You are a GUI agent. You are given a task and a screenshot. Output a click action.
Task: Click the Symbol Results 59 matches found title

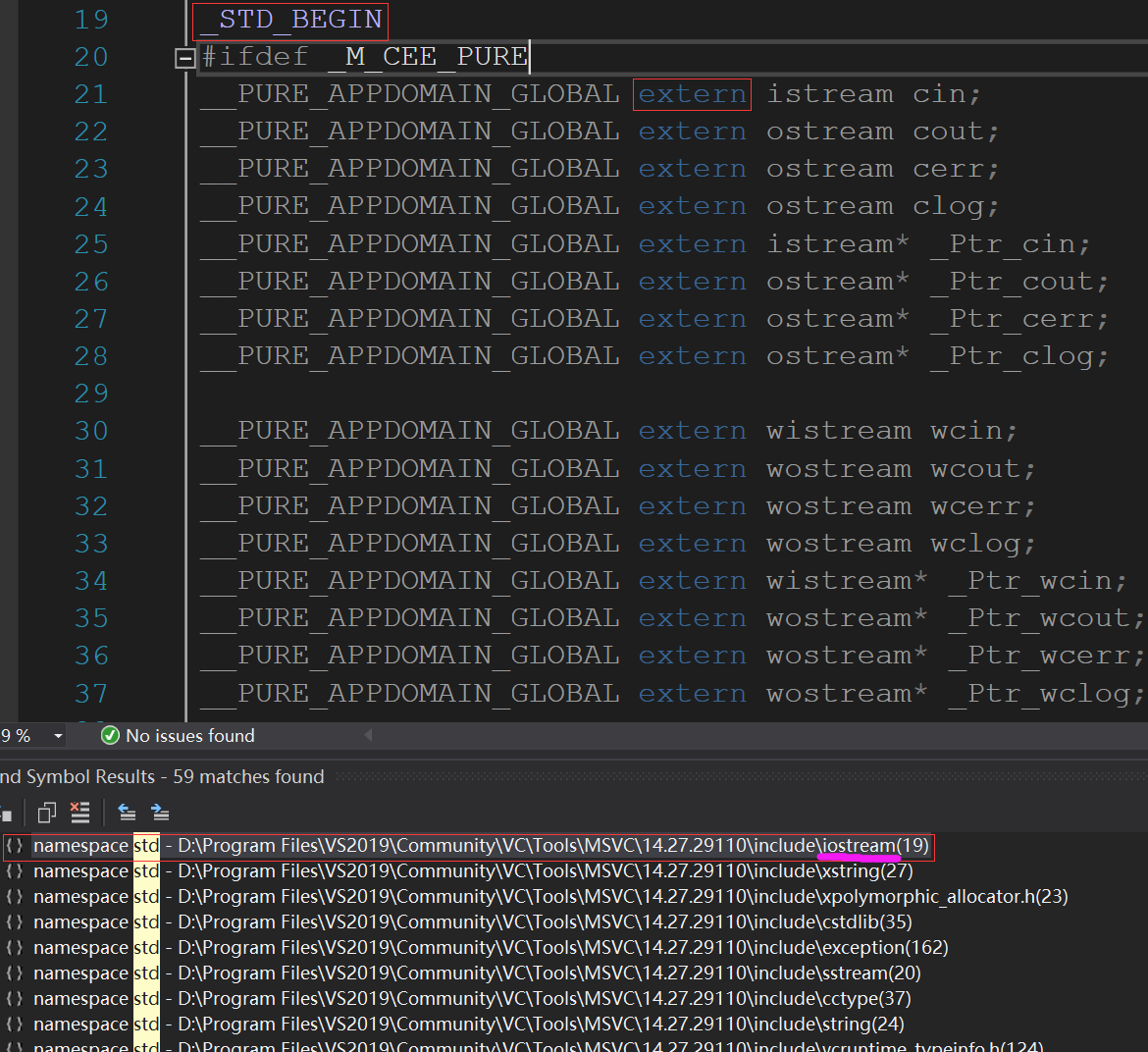[x=163, y=777]
